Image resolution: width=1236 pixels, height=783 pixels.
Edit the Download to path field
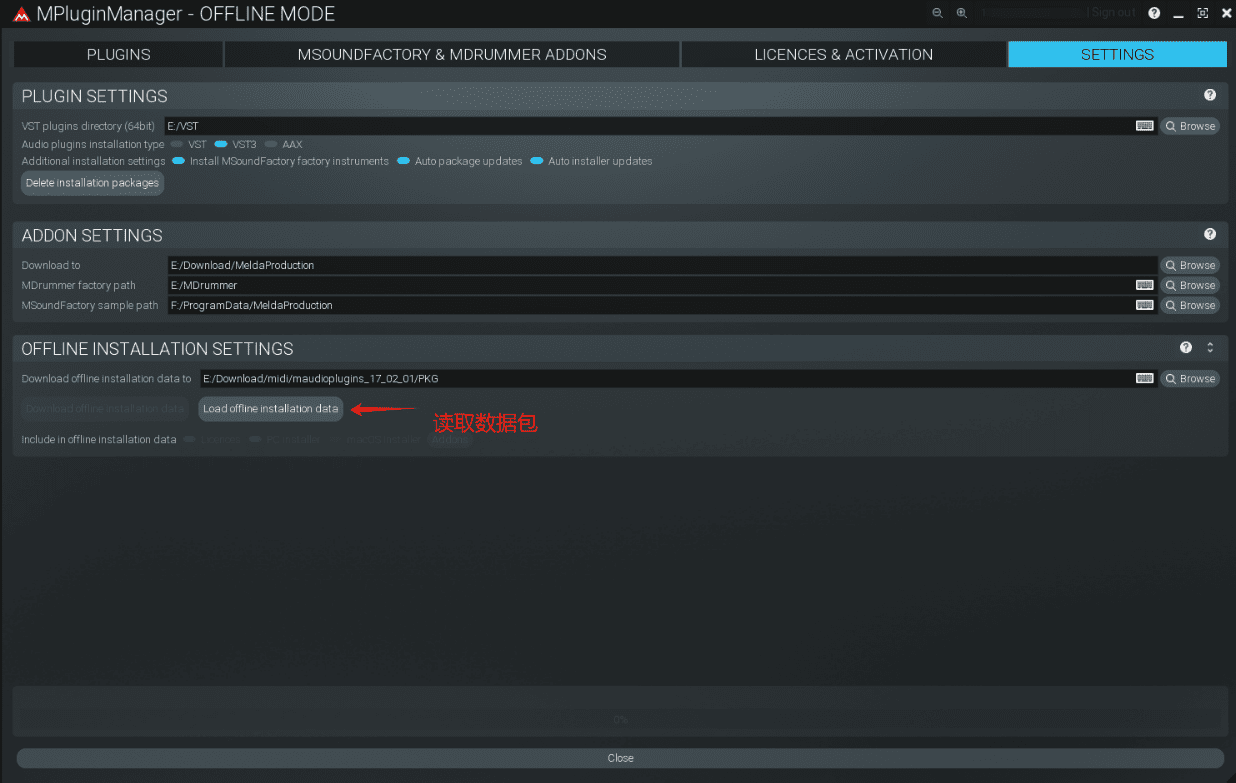tap(663, 265)
